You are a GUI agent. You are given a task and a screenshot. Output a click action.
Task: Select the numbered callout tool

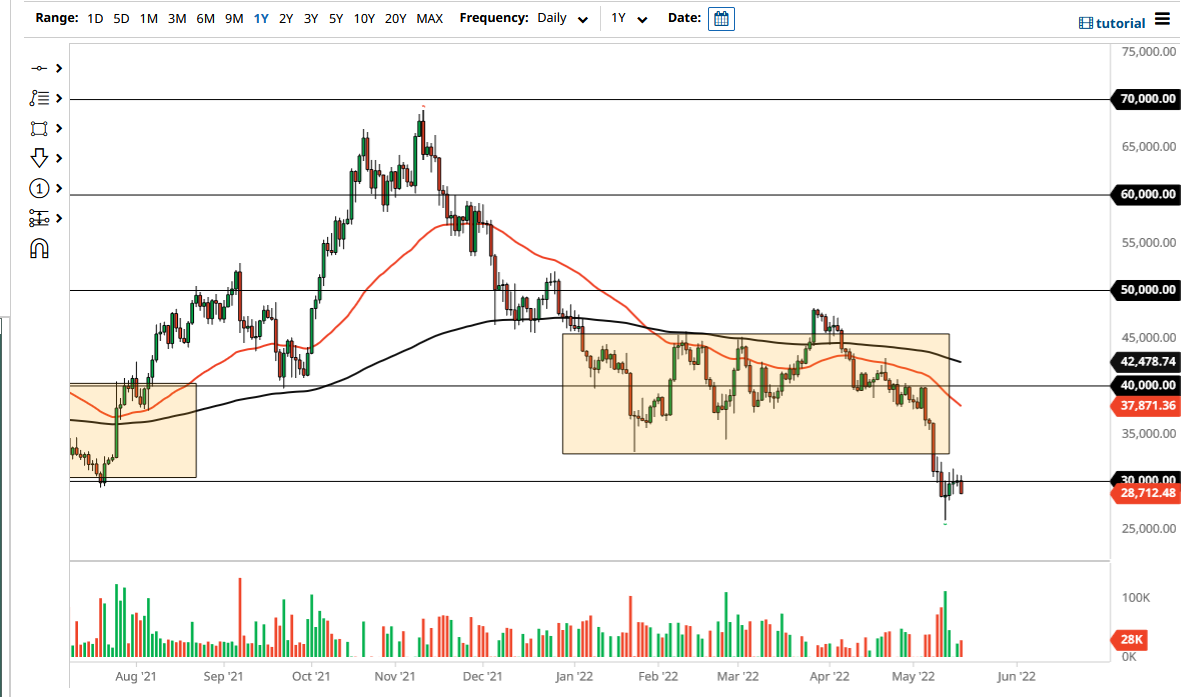[x=38, y=188]
